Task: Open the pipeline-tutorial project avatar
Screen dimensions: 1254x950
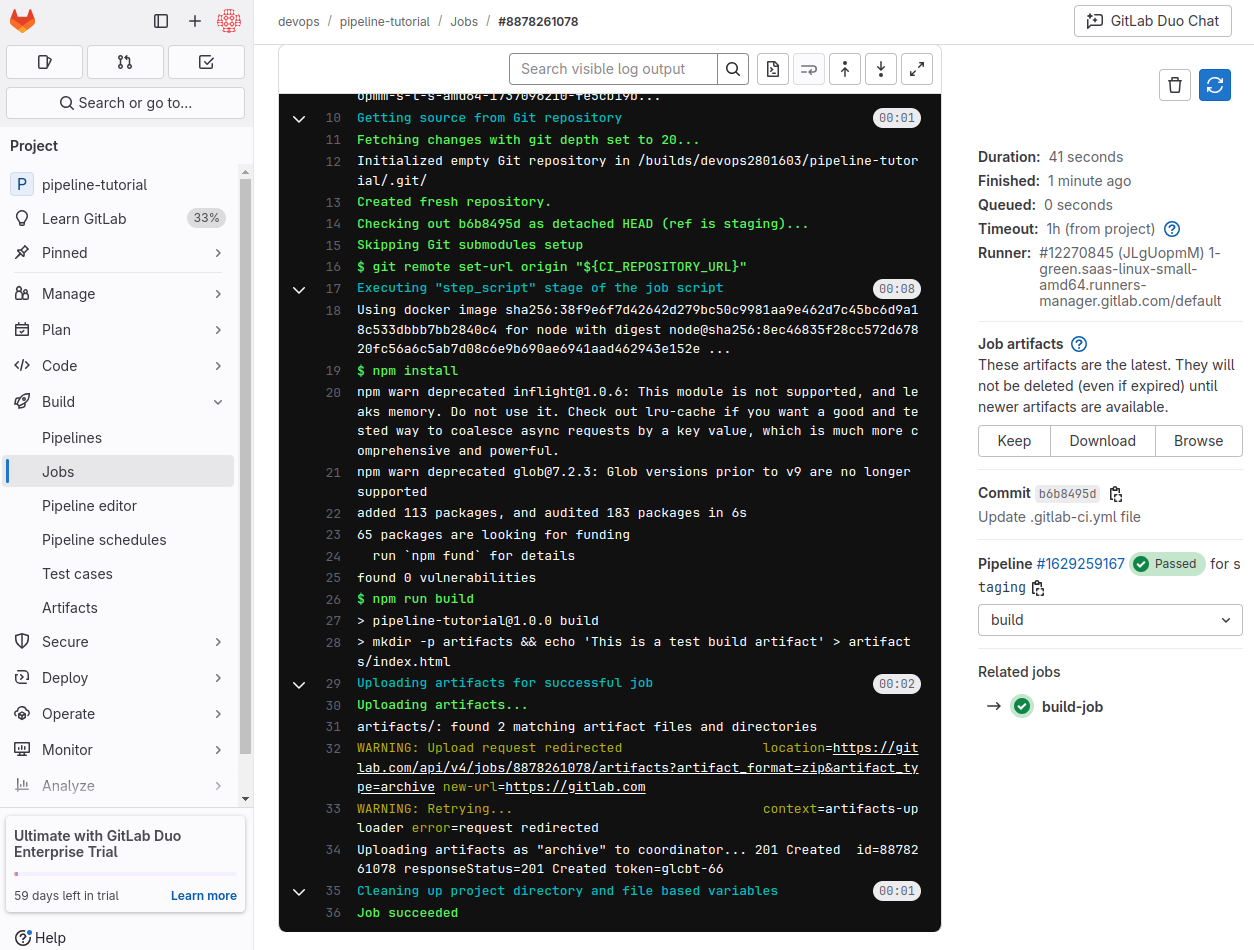Action: click(21, 185)
